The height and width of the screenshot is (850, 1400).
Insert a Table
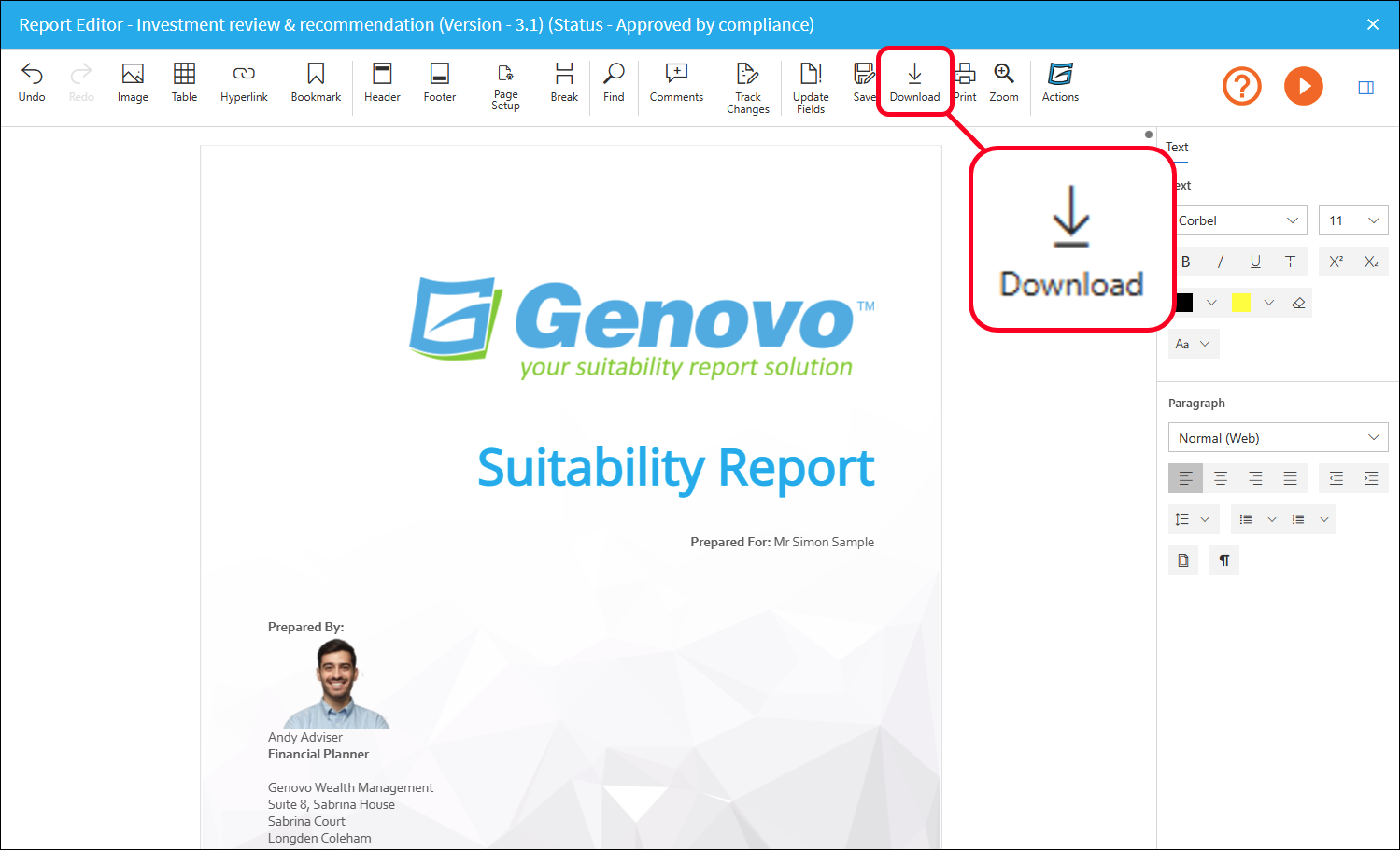point(184,83)
